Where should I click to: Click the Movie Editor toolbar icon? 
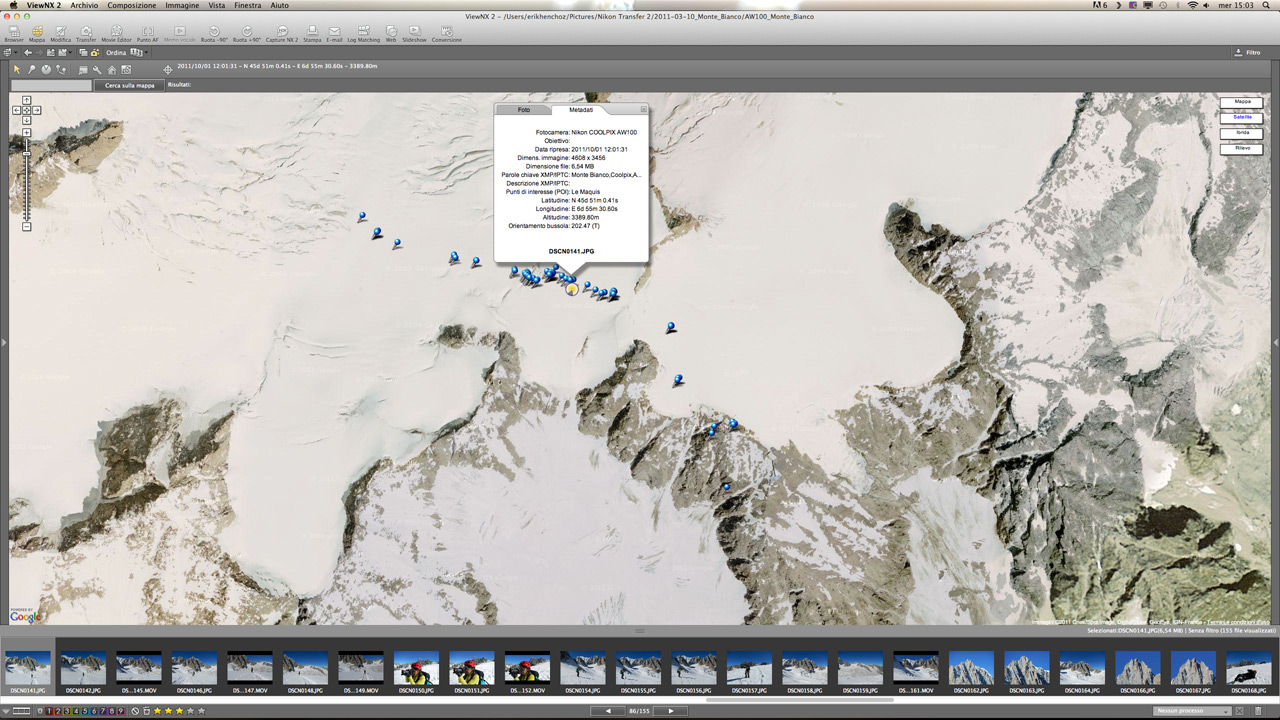pyautogui.click(x=116, y=34)
